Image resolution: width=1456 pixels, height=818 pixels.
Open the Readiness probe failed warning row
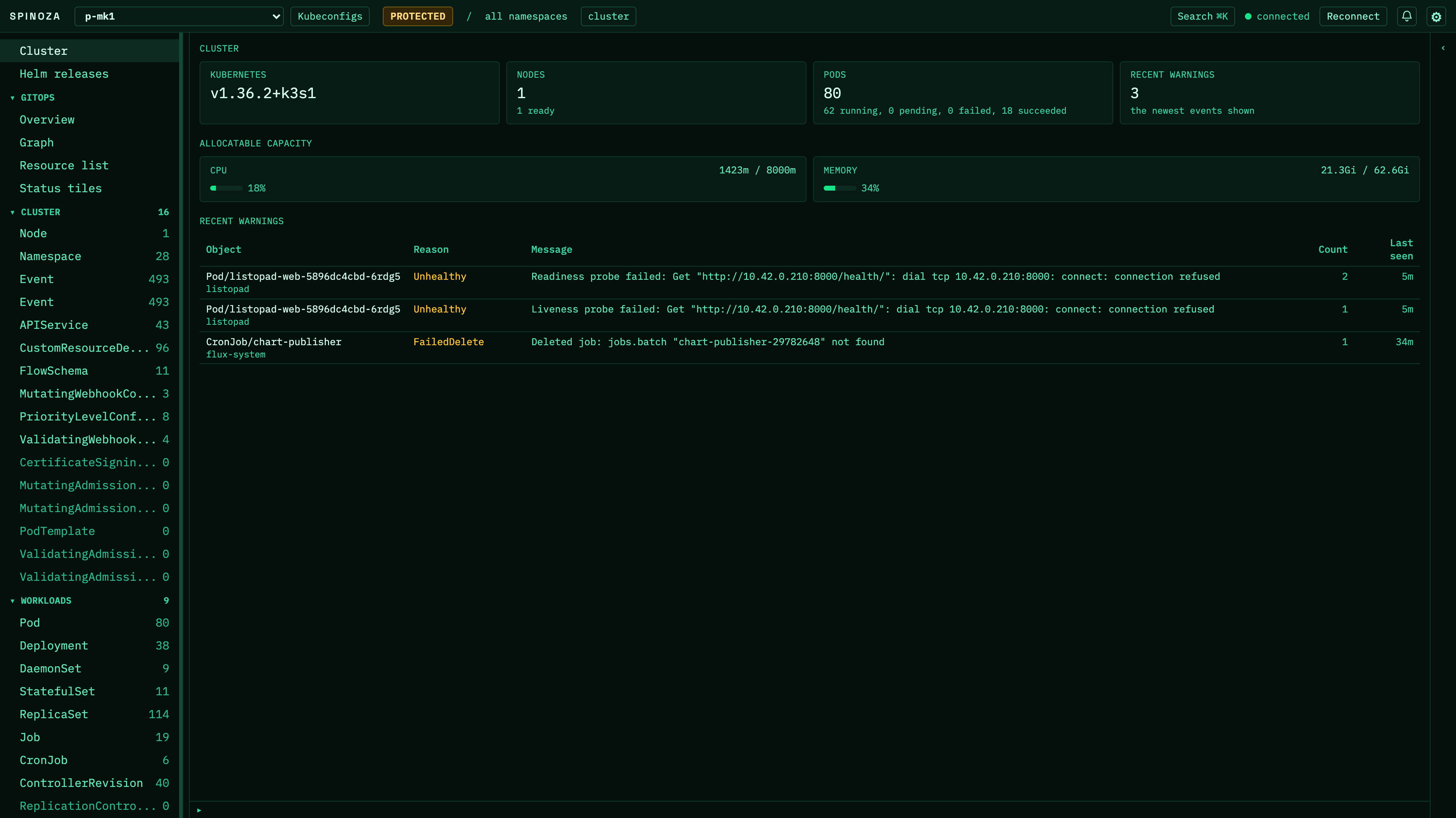click(x=809, y=283)
